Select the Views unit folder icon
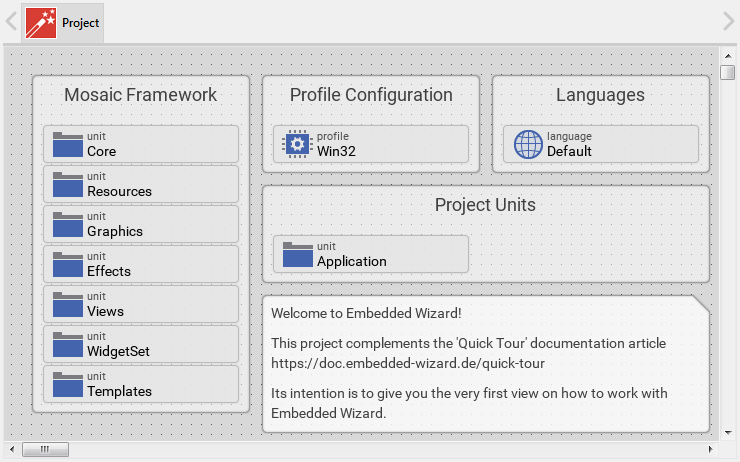This screenshot has height=462, width=740. pos(67,304)
